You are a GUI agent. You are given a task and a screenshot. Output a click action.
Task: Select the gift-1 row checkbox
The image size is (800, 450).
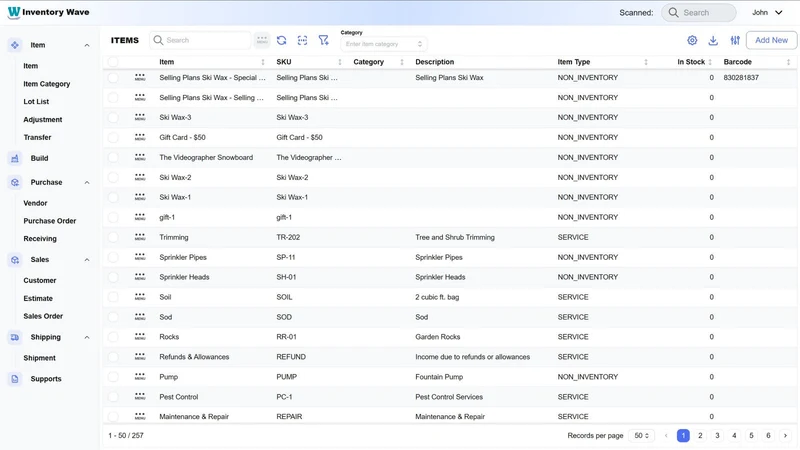113,217
